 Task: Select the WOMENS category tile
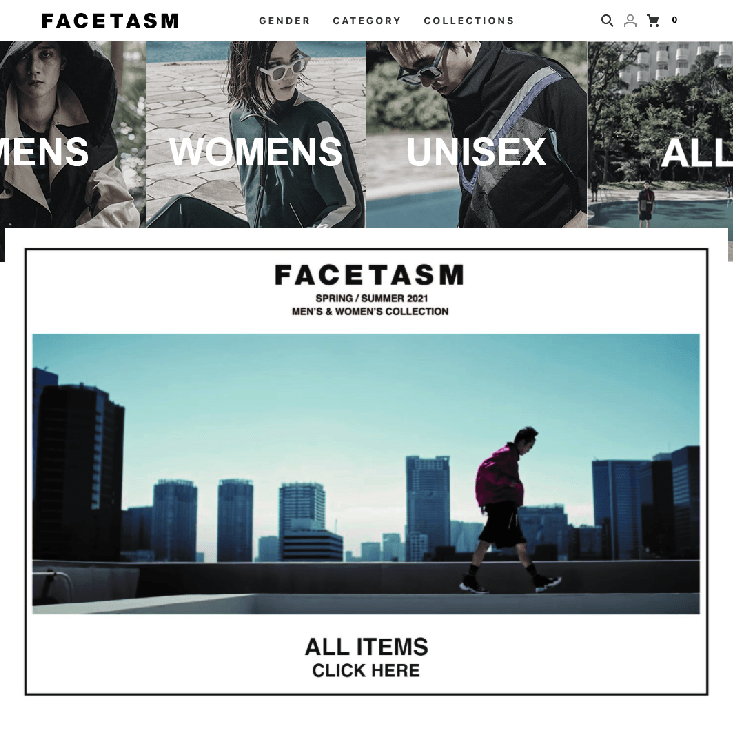coord(256,135)
